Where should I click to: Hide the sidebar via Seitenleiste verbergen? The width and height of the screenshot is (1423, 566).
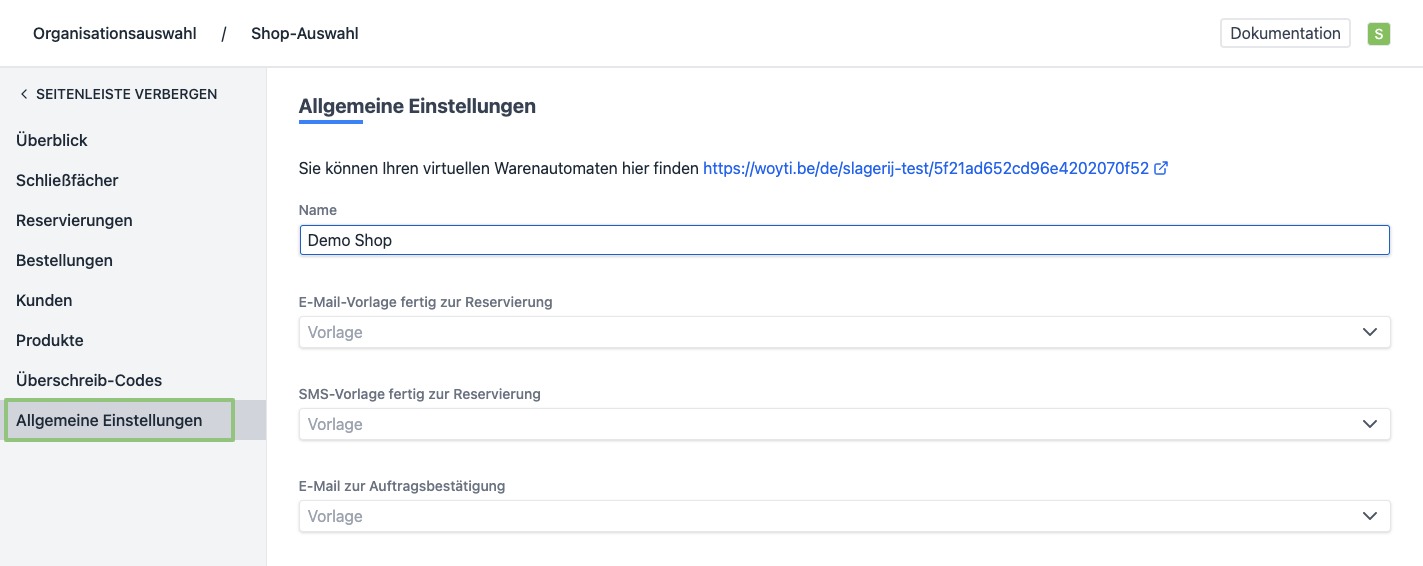point(118,94)
